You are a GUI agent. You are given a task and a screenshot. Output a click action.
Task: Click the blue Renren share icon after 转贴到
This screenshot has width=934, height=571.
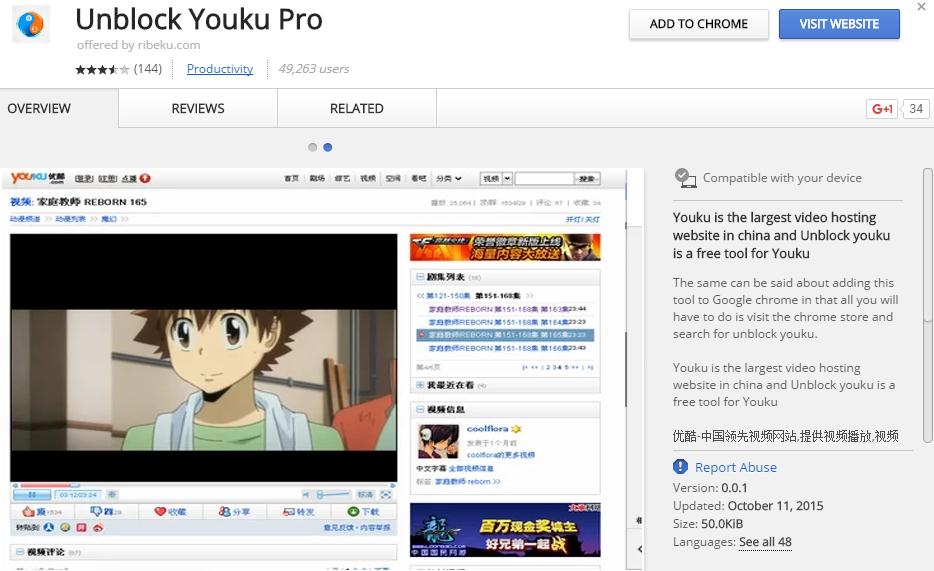pos(49,528)
